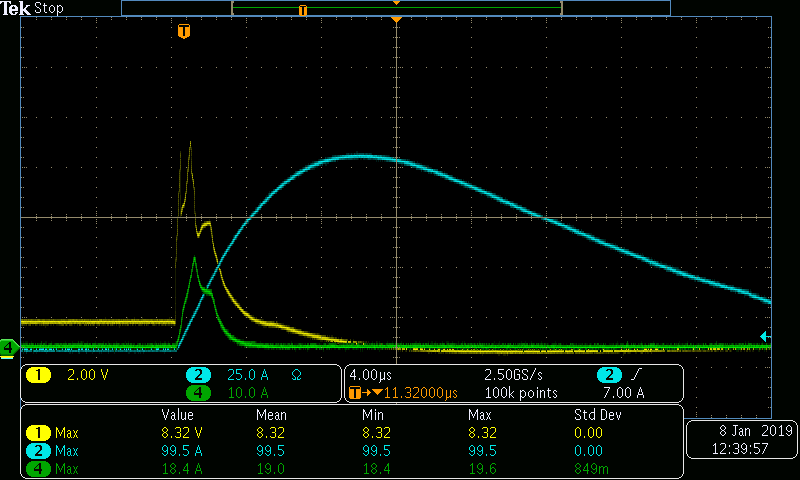This screenshot has width=800, height=480.
Task: Click the cyan channel 2 badge beside 25.0 A
Action: tap(198, 375)
